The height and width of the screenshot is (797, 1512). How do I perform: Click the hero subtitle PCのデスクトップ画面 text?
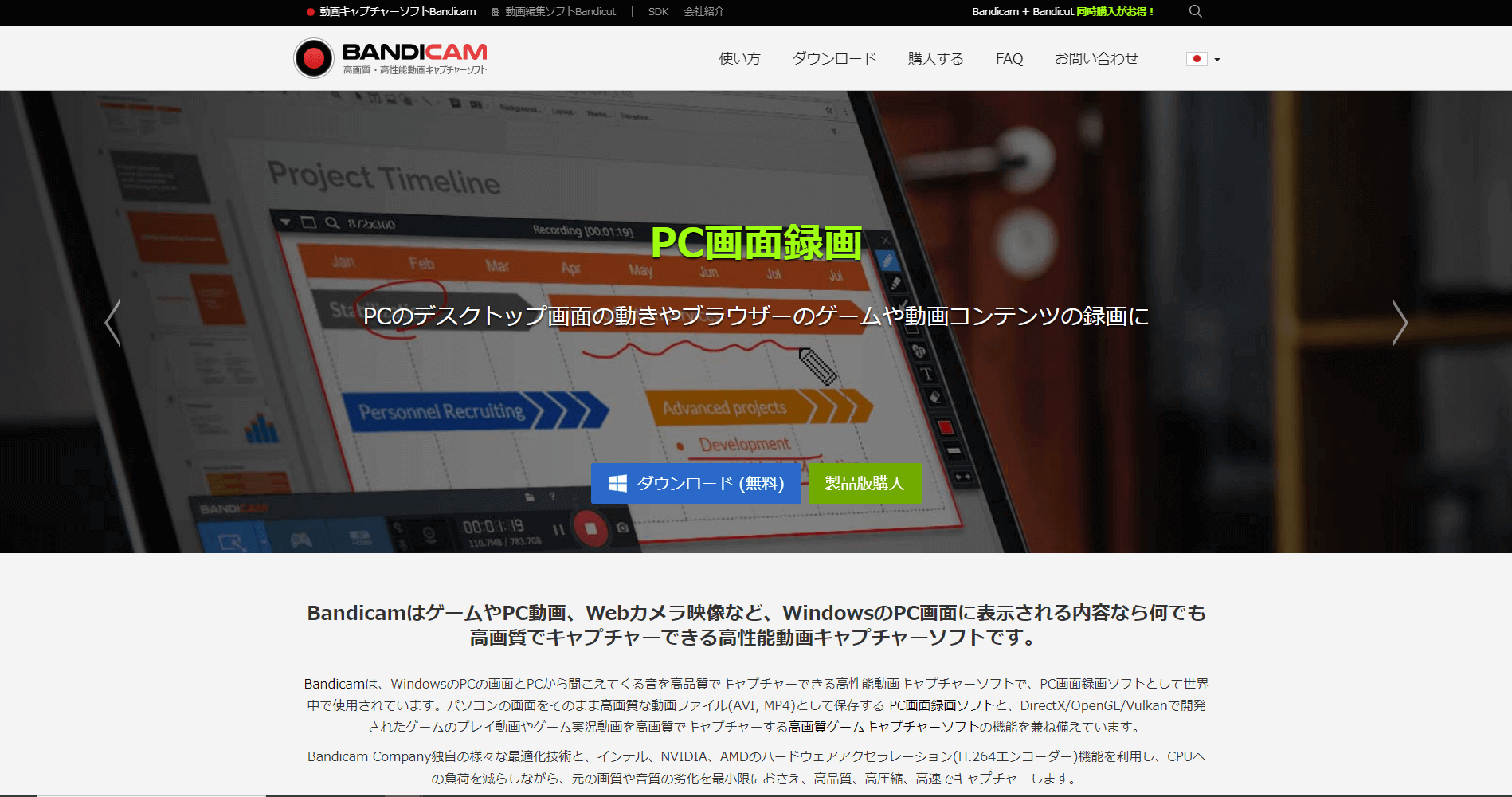pos(756,316)
